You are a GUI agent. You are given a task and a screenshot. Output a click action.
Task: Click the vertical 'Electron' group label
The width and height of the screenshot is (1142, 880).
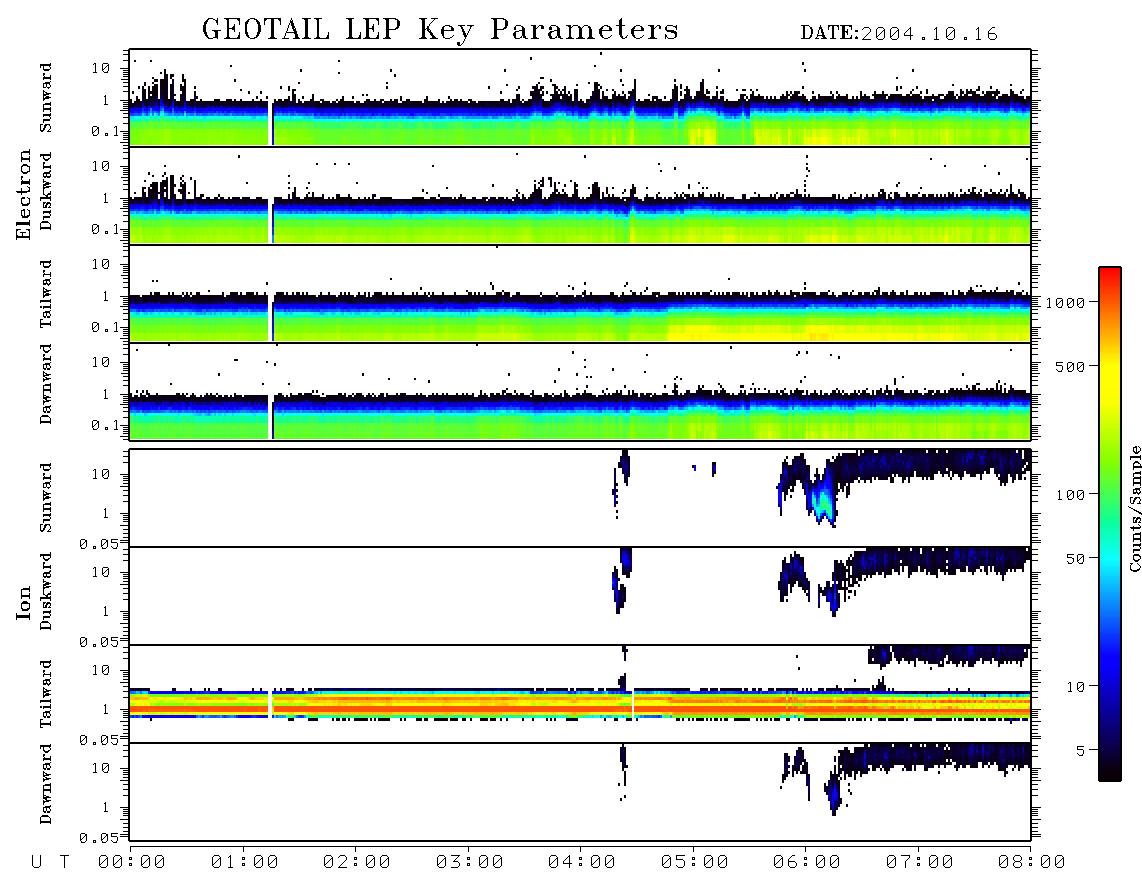coord(24,194)
